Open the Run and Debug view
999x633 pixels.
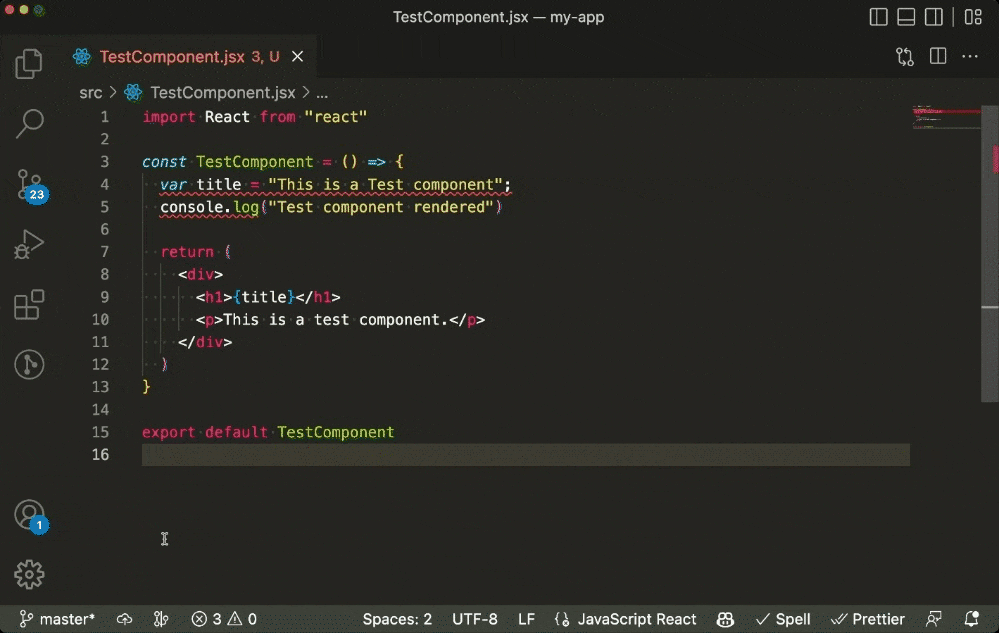point(29,244)
